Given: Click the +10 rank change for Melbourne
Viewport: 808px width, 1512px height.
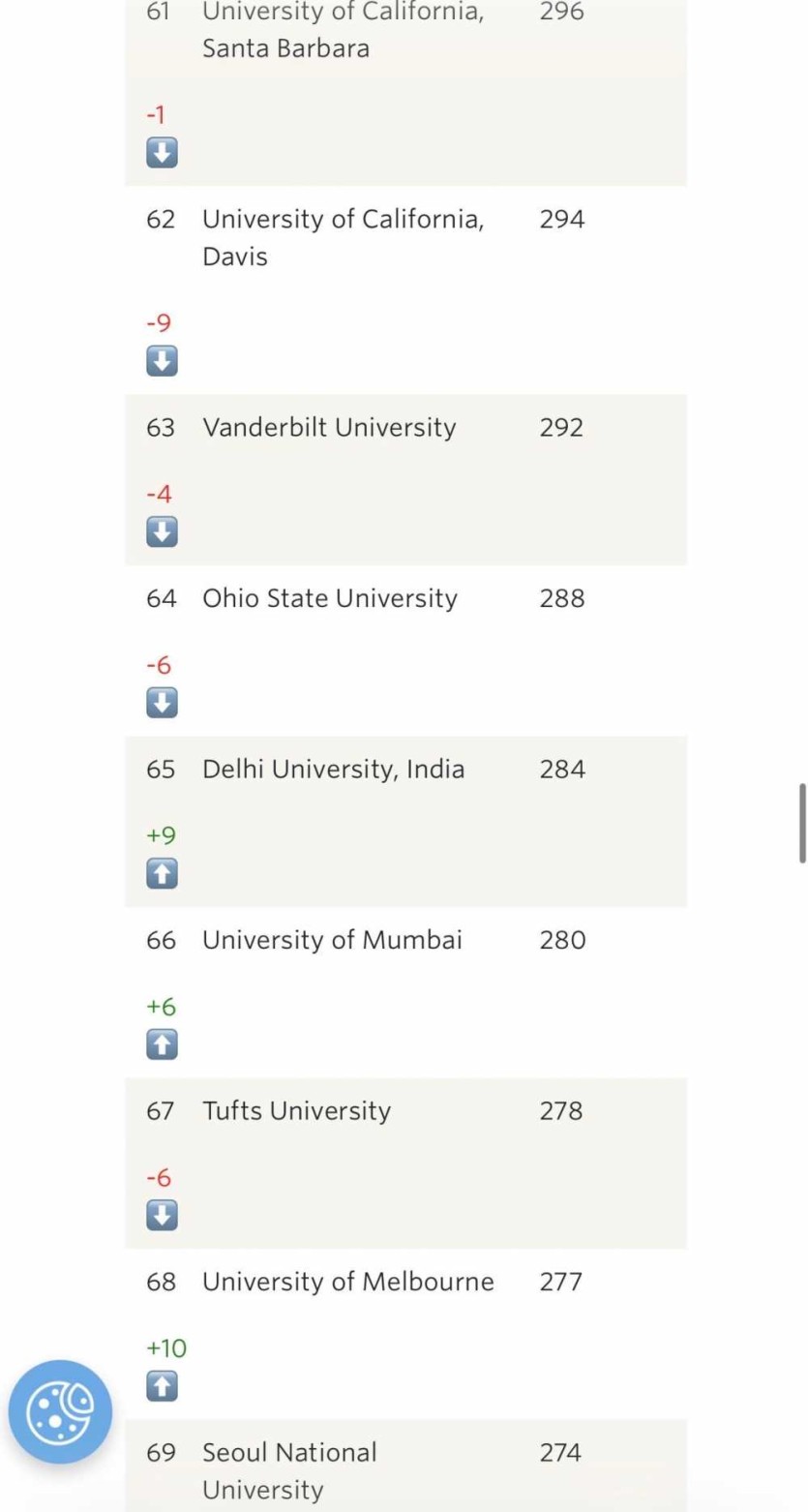Looking at the screenshot, I should coord(166,1347).
